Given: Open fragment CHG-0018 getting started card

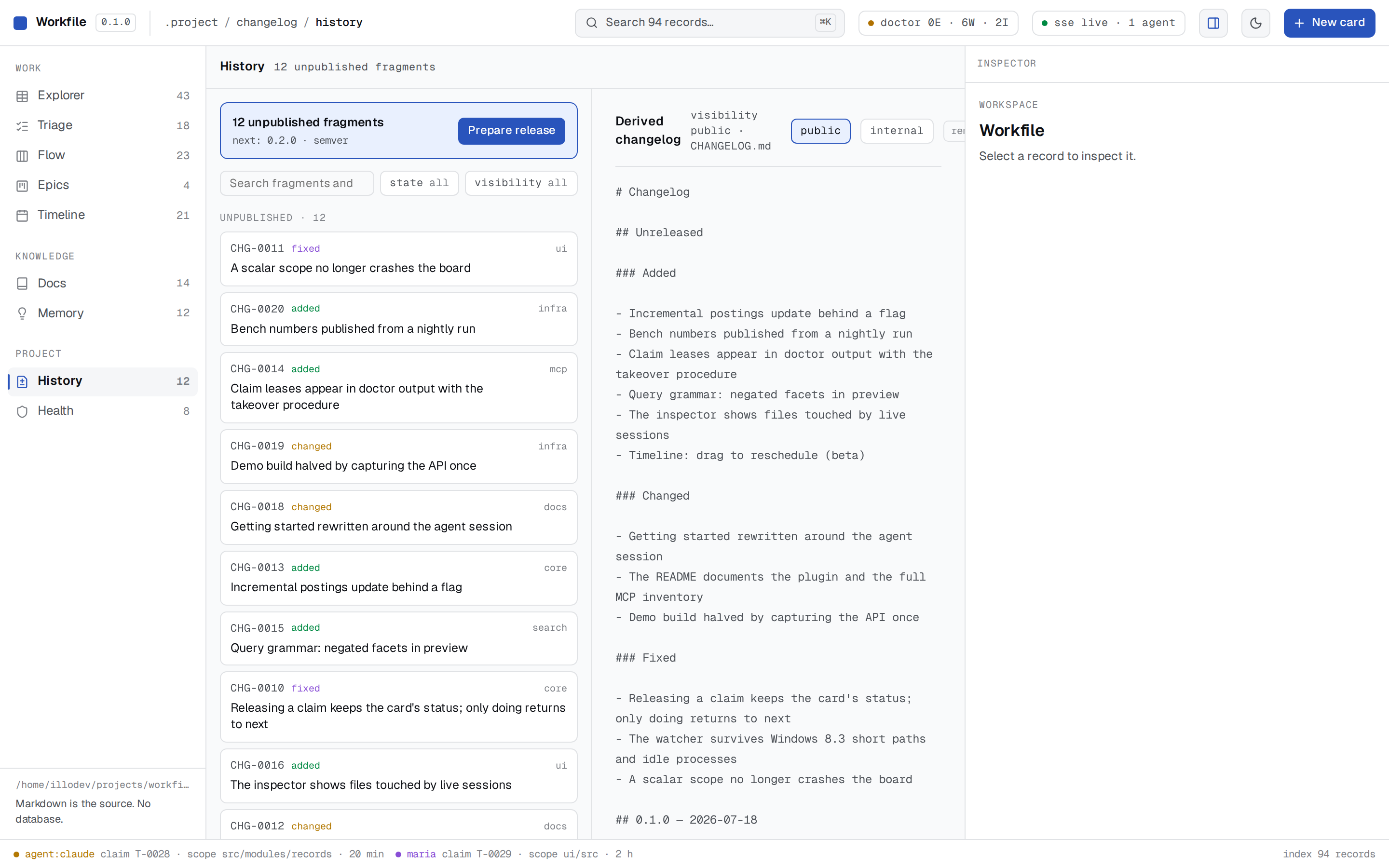Looking at the screenshot, I should pos(398,517).
